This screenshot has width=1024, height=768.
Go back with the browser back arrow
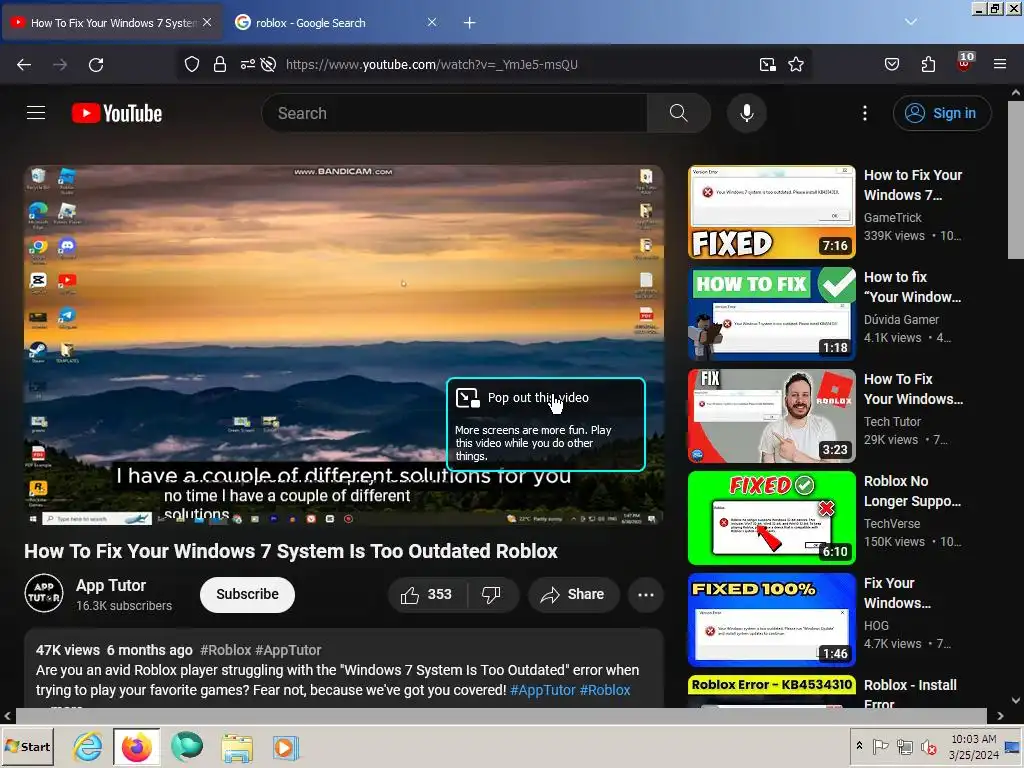24,65
